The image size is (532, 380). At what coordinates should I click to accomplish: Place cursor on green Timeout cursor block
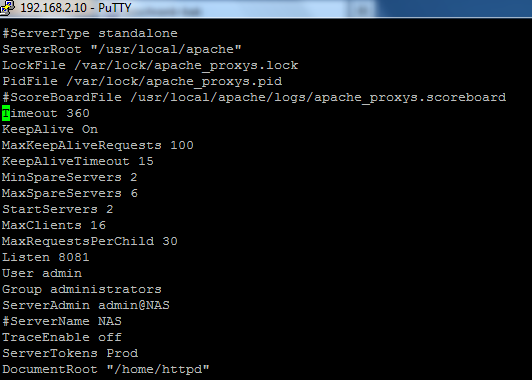[6, 113]
